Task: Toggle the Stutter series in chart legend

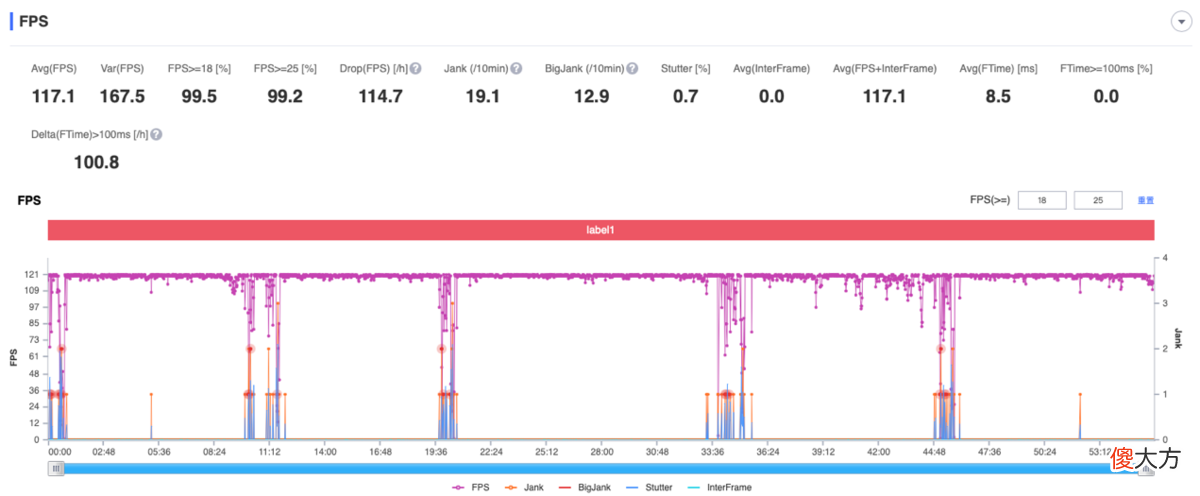Action: coord(647,487)
